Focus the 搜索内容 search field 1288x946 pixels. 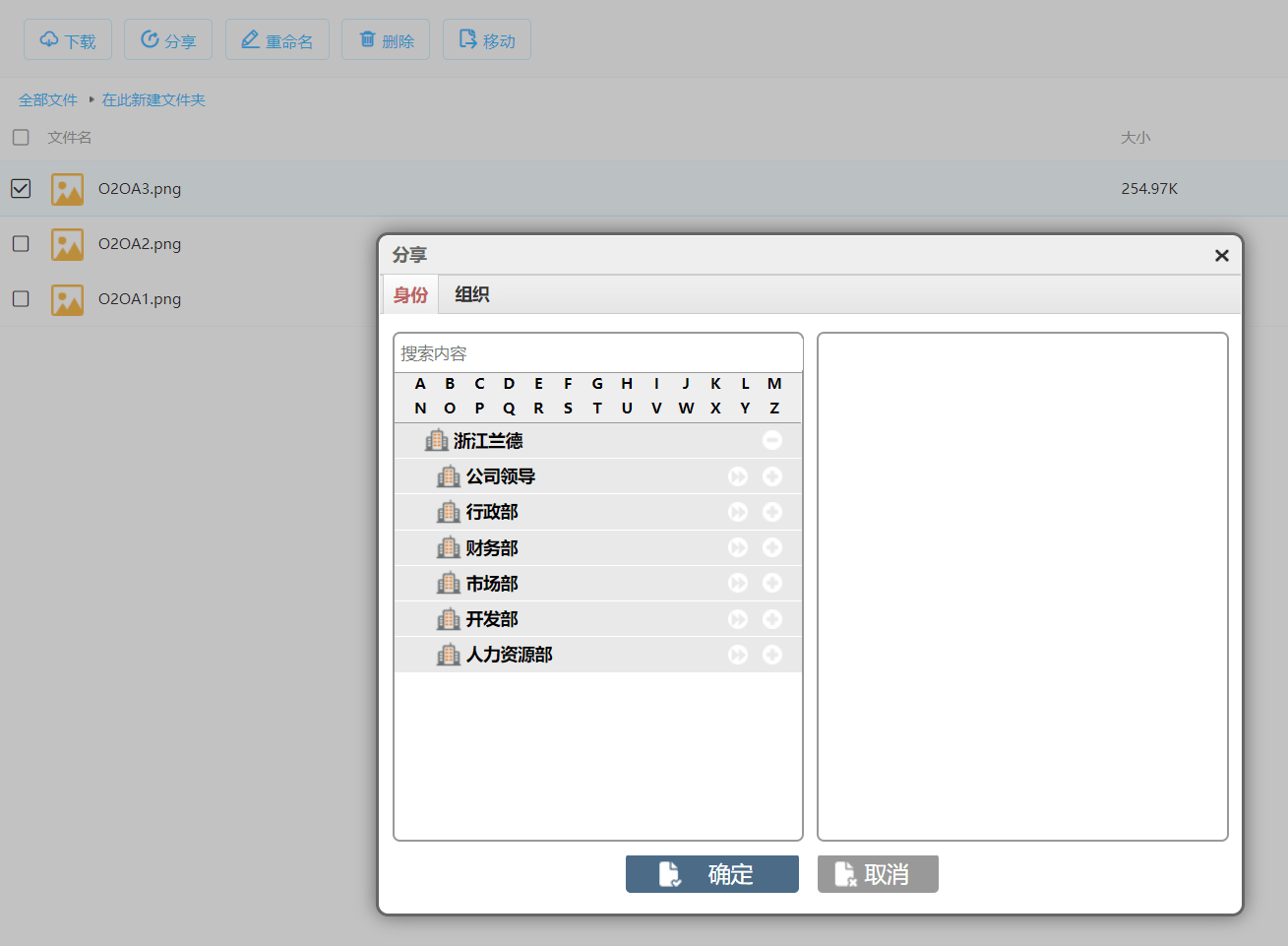598,353
